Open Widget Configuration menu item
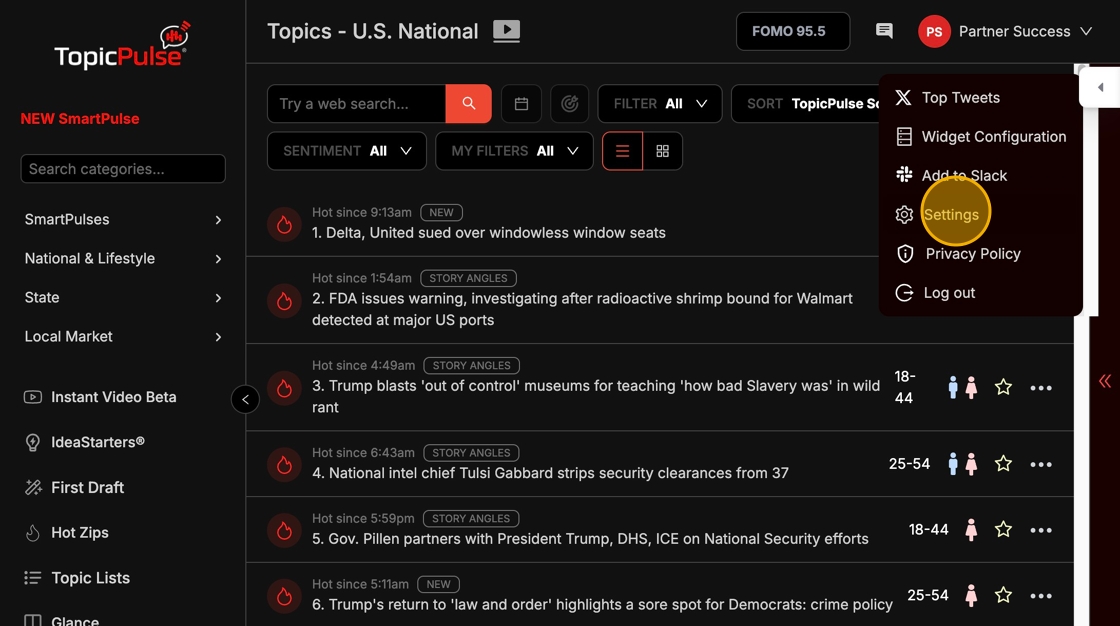 pyautogui.click(x=981, y=136)
